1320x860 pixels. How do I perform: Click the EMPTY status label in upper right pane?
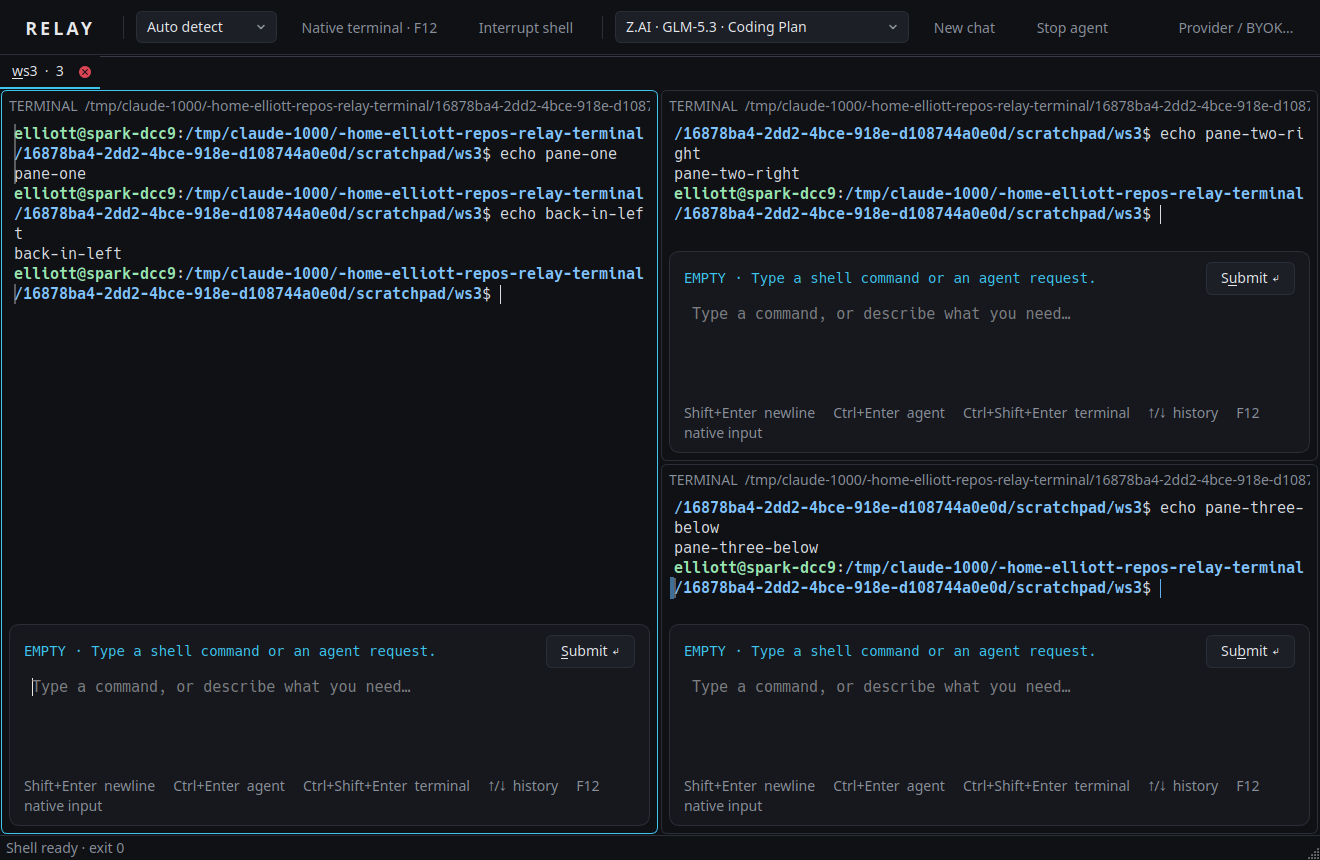point(705,278)
